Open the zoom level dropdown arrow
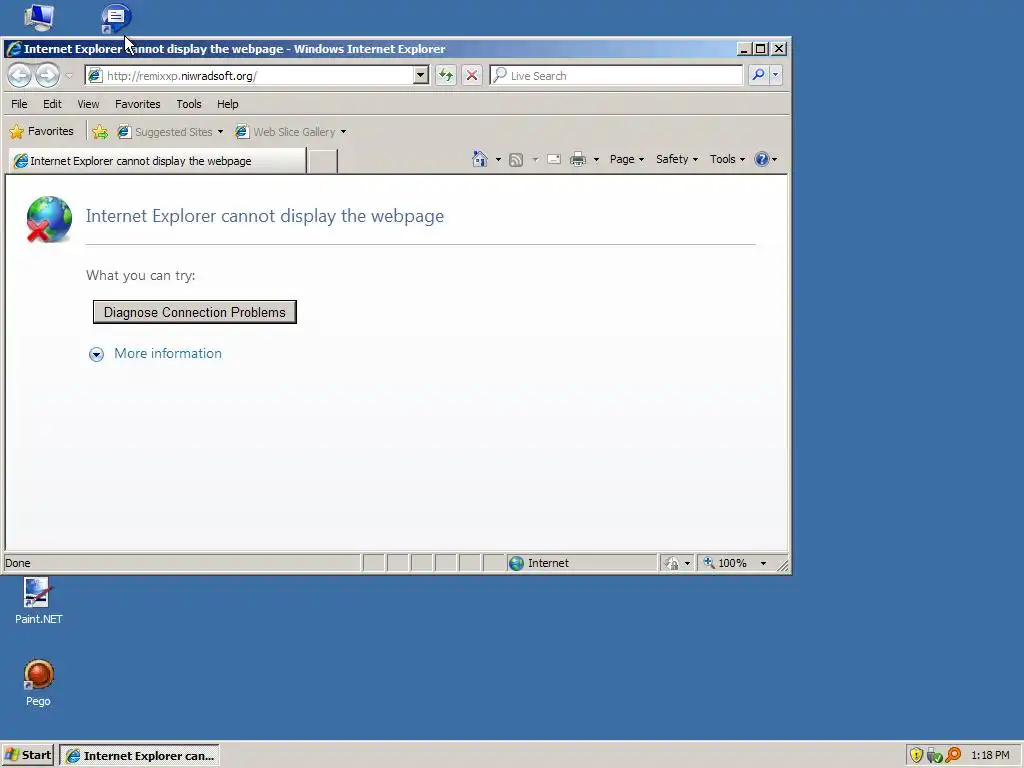This screenshot has width=1024, height=768. click(x=763, y=563)
